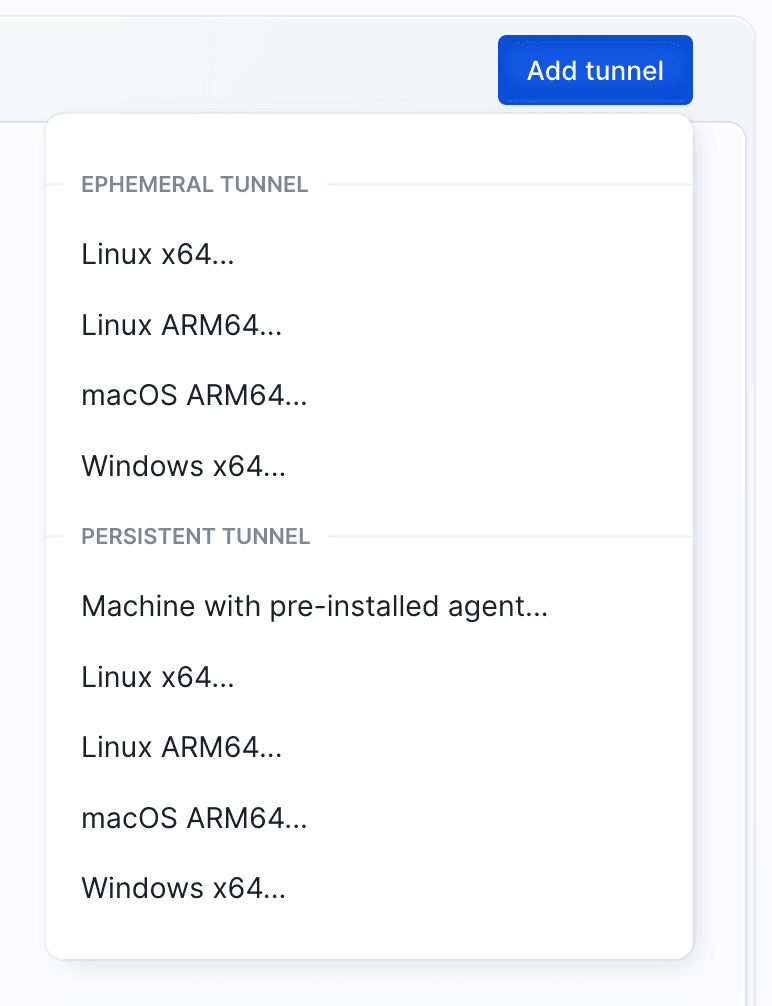Viewport: 772px width, 1006px height.
Task: Open ephemeral macOS ARM64 tunnel setup
Action: click(194, 396)
